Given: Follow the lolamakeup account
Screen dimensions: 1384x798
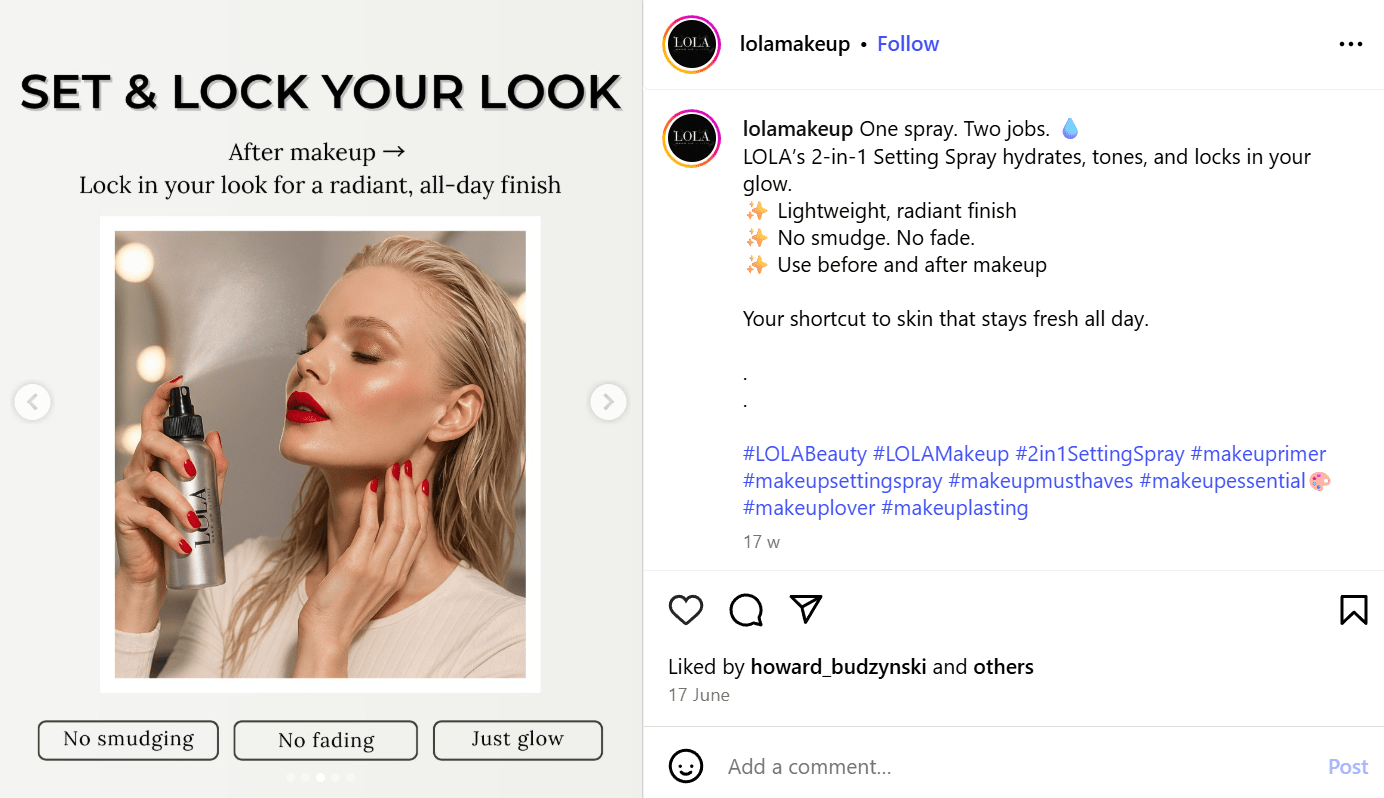Looking at the screenshot, I should (x=908, y=44).
